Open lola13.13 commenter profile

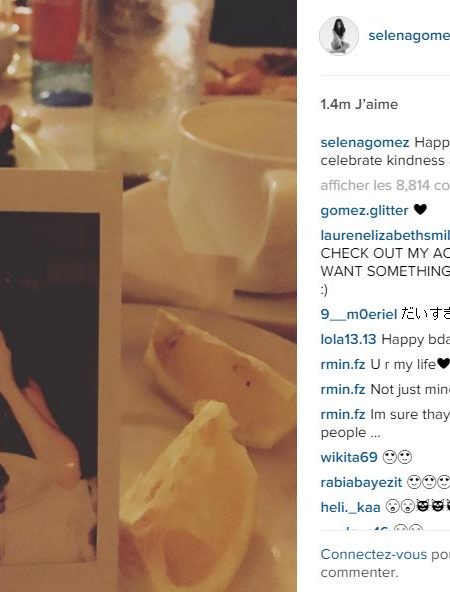(x=348, y=339)
